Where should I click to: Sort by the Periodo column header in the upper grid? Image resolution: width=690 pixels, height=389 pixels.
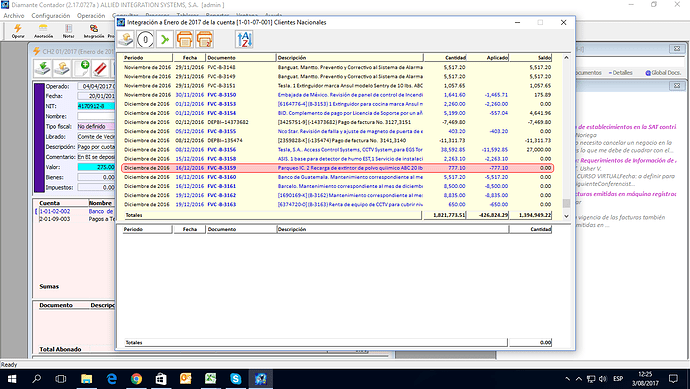[x=147, y=58]
